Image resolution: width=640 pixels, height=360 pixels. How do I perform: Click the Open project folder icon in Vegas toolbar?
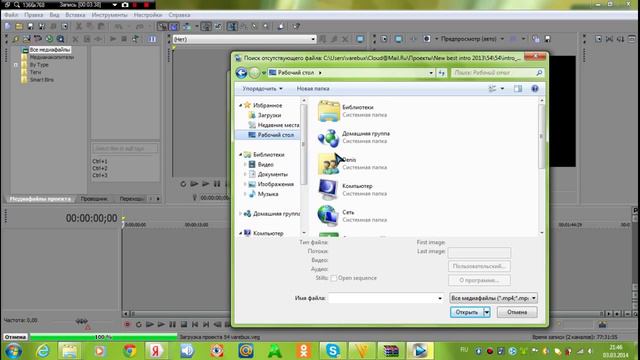(x=19, y=27)
